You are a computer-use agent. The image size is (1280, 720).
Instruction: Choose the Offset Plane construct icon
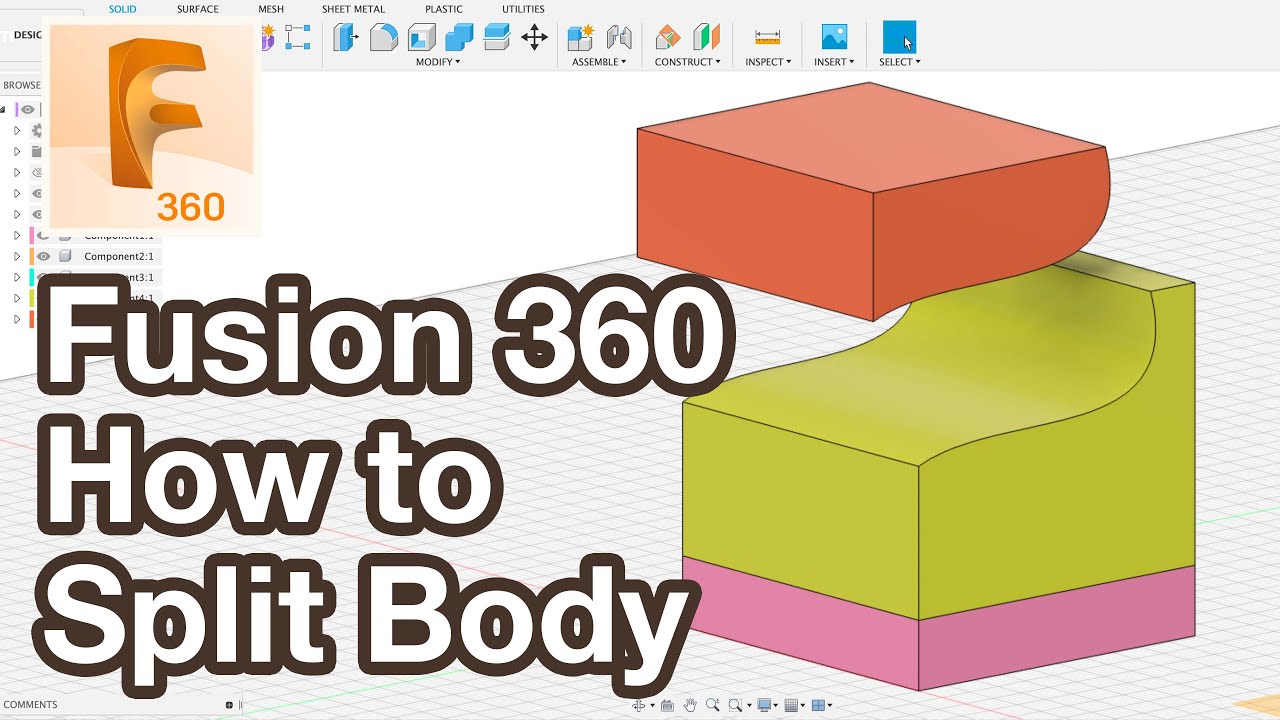[667, 38]
